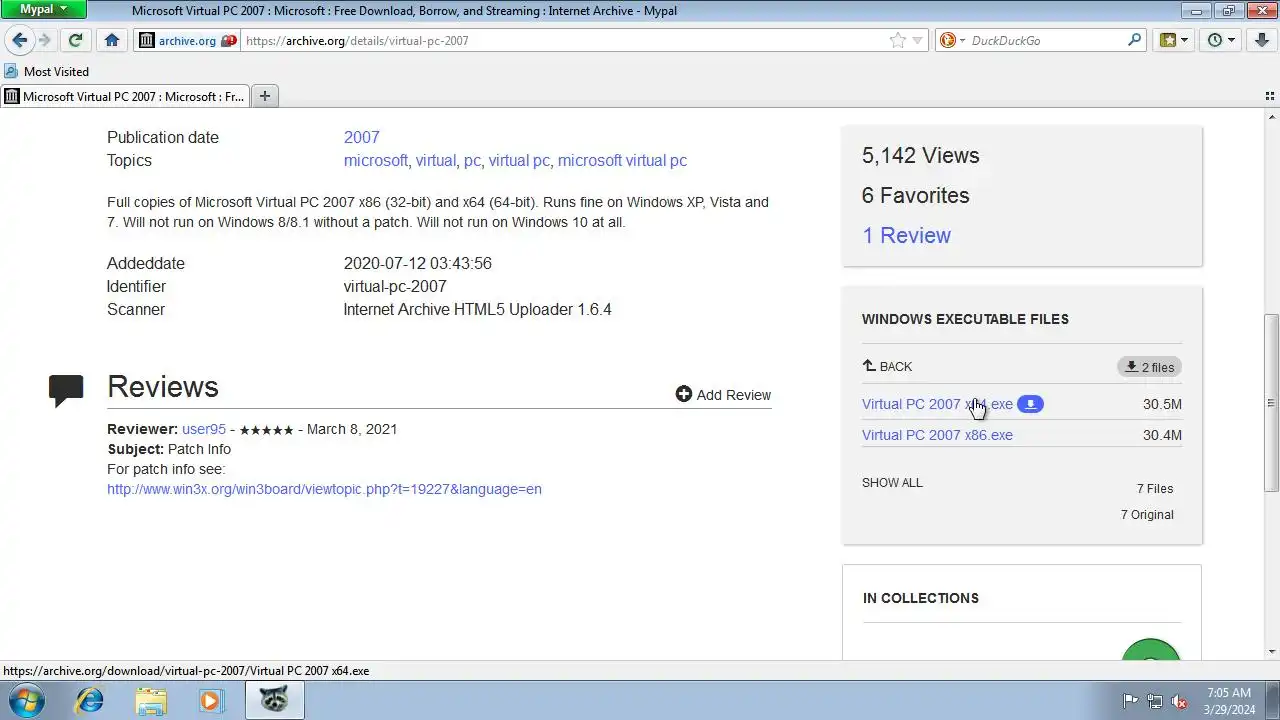
Task: Select the Microsoft Virtual PC 2007 tab
Action: click(125, 96)
